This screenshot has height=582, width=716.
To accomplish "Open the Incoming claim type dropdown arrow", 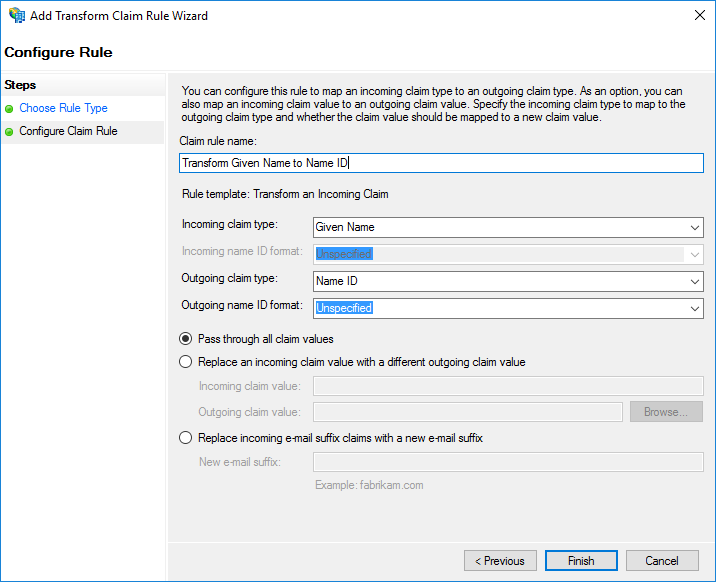I will pyautogui.click(x=695, y=227).
